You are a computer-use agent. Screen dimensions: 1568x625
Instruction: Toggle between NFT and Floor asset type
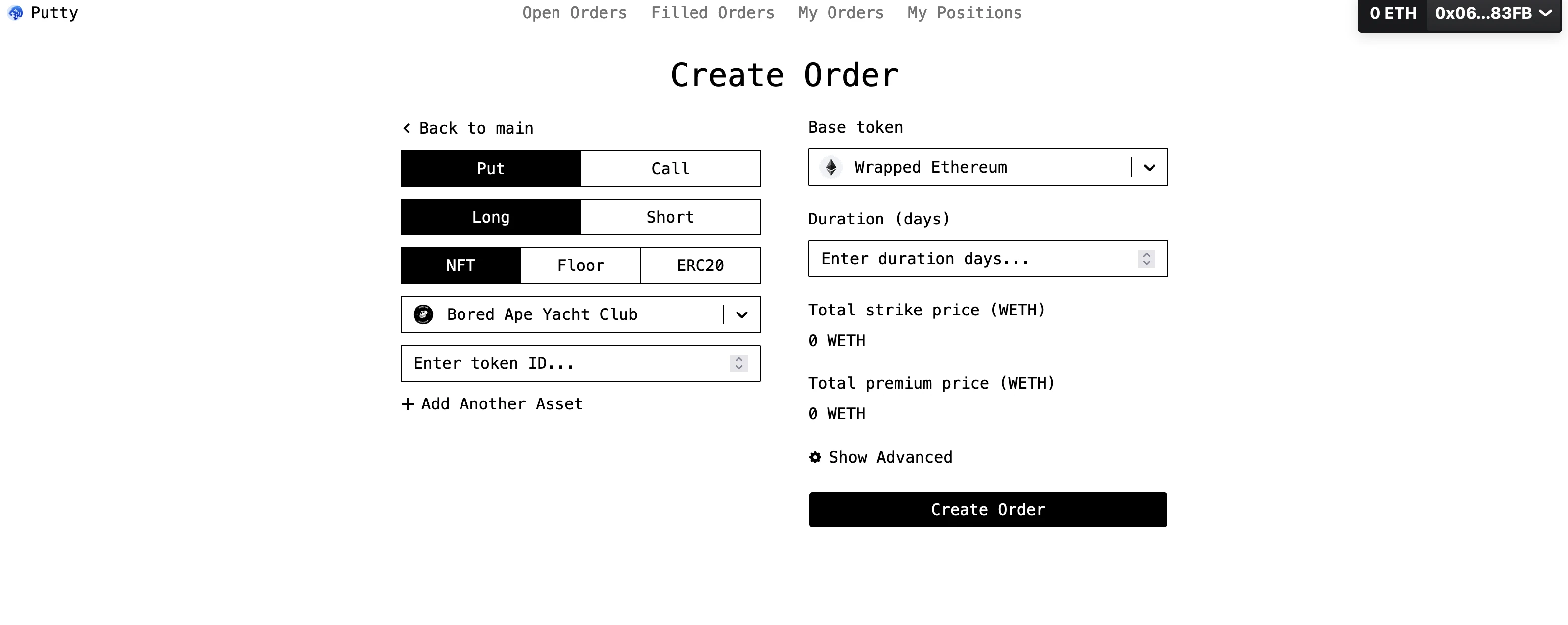(x=579, y=265)
